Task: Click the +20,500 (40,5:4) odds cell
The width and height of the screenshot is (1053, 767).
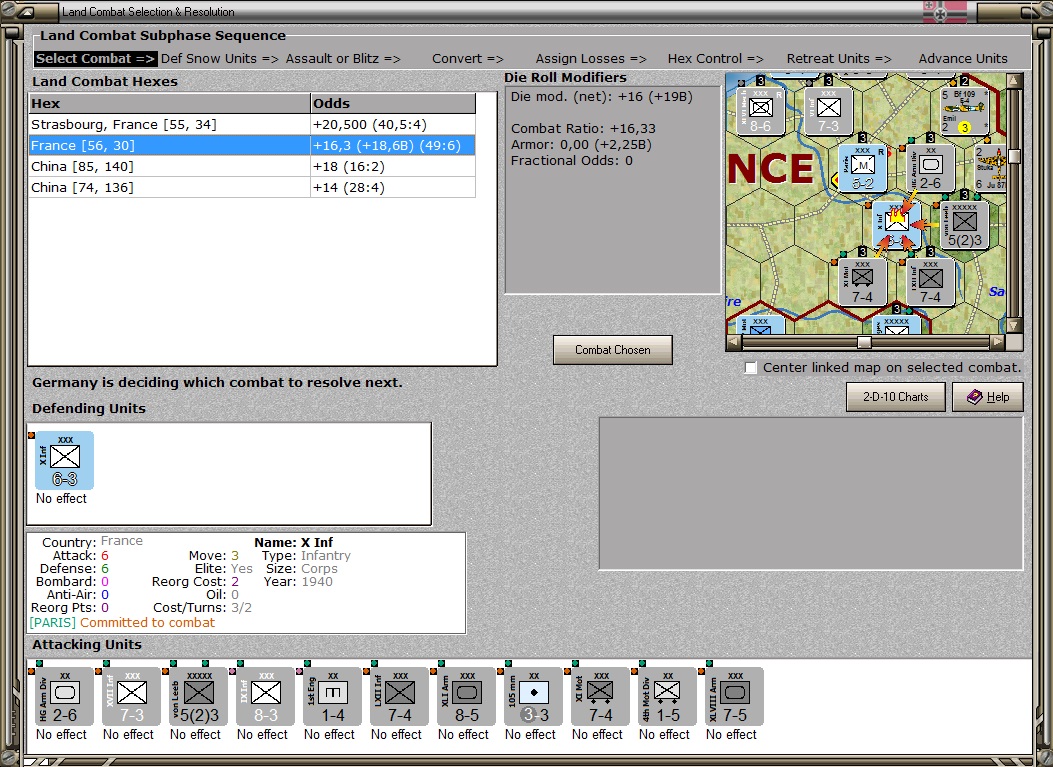Action: pos(393,124)
